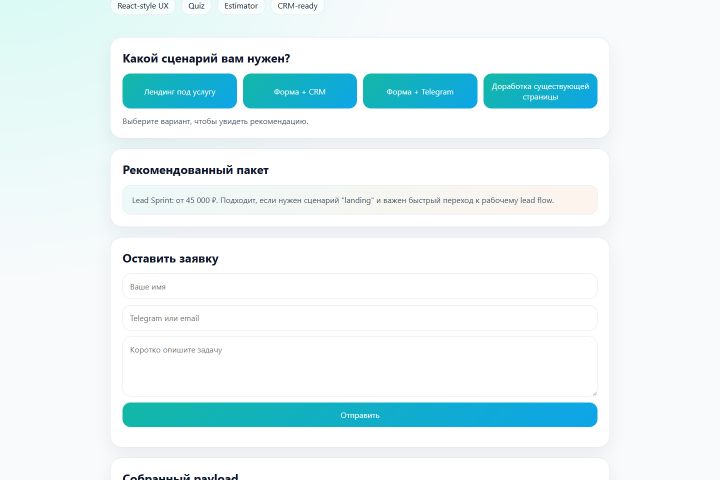Click the Lead Sprint recommendation box
This screenshot has width=720, height=480.
point(360,200)
